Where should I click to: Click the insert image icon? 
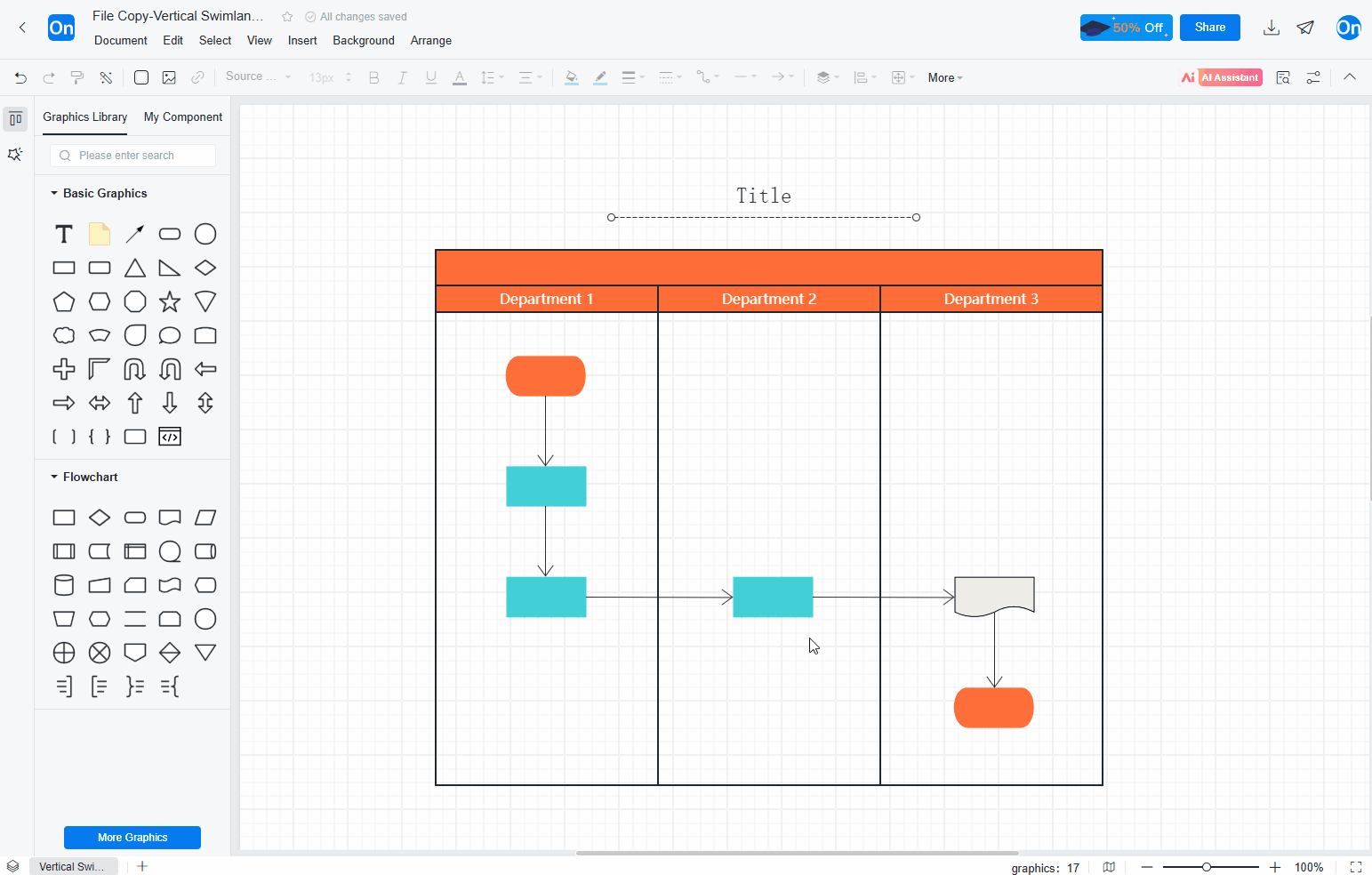tap(169, 78)
